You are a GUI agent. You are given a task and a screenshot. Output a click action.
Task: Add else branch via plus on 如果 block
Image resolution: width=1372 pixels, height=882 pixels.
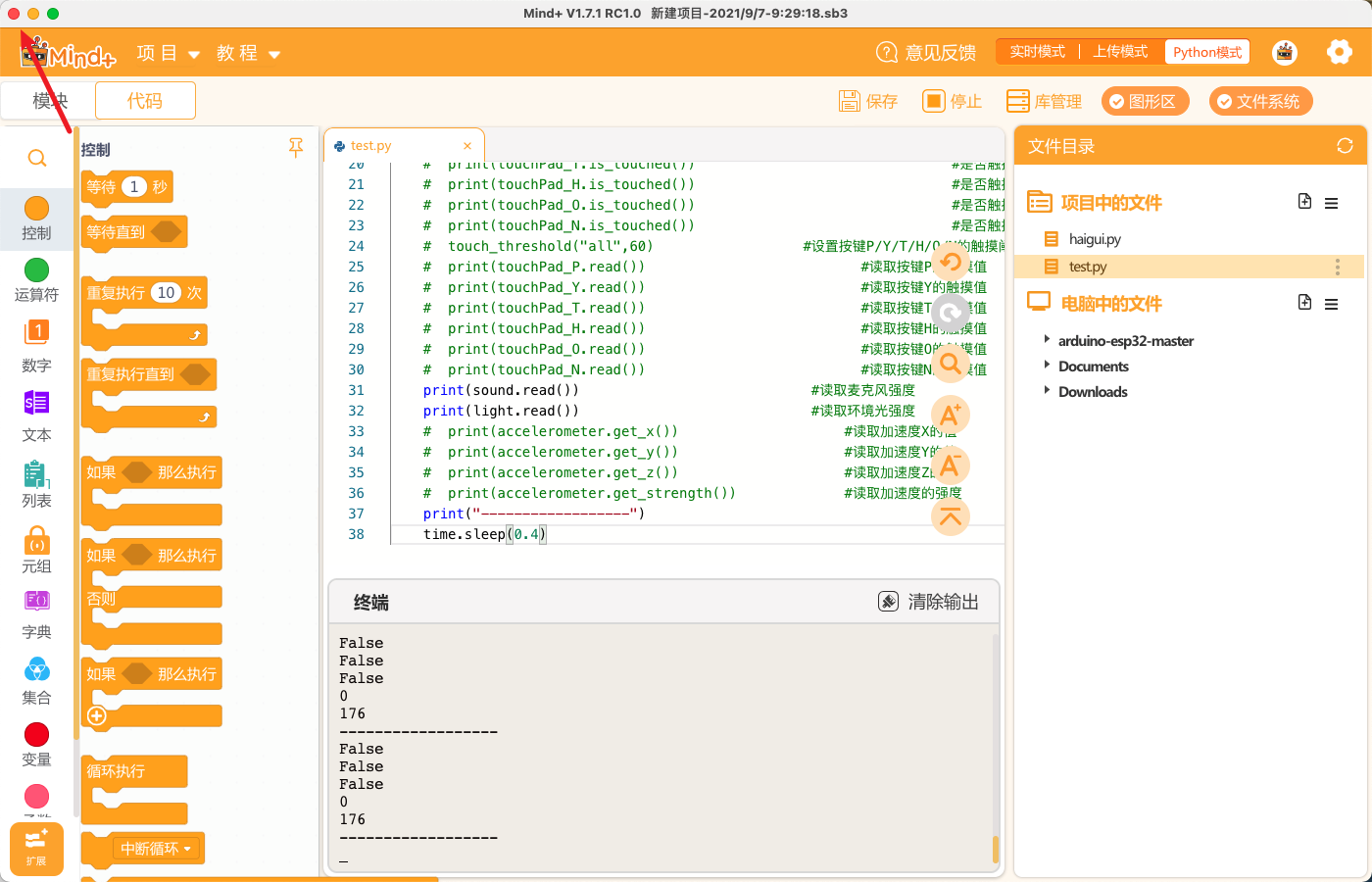coord(97,715)
